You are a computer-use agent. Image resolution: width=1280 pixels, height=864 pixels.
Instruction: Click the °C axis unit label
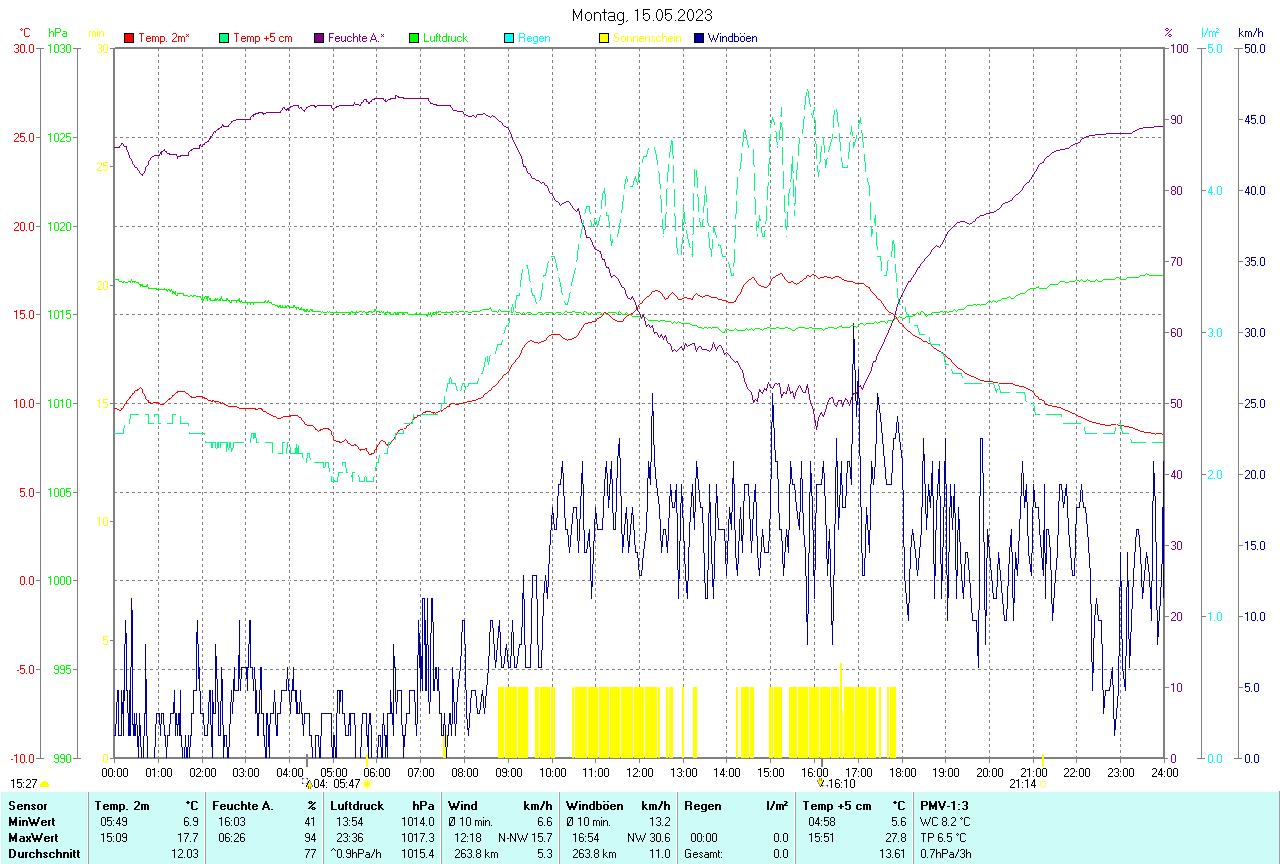point(27,33)
